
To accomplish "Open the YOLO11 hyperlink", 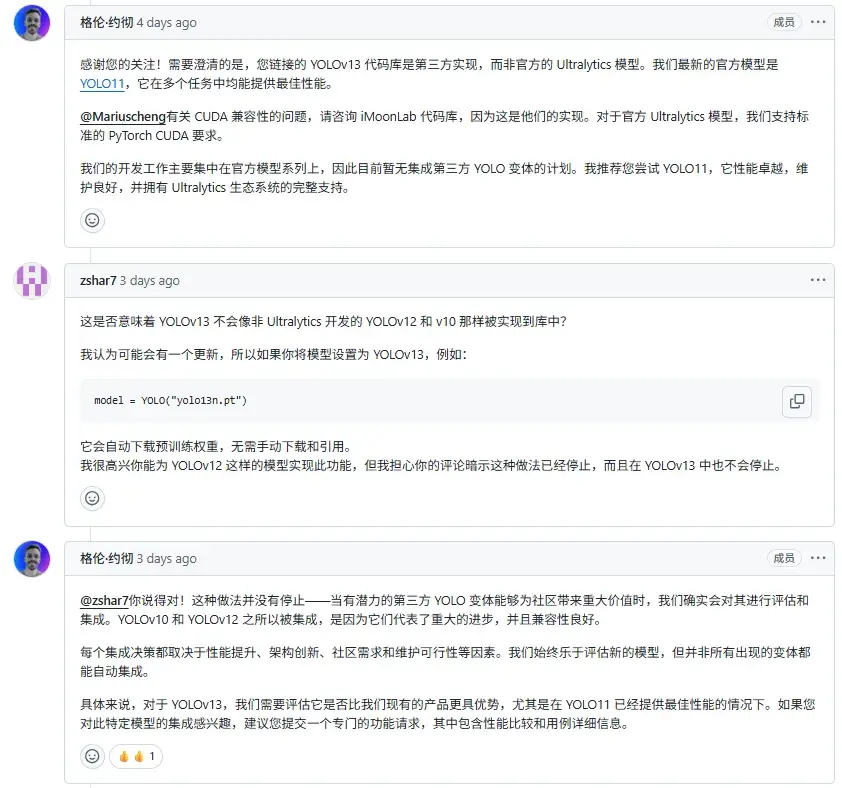I will pos(103,84).
